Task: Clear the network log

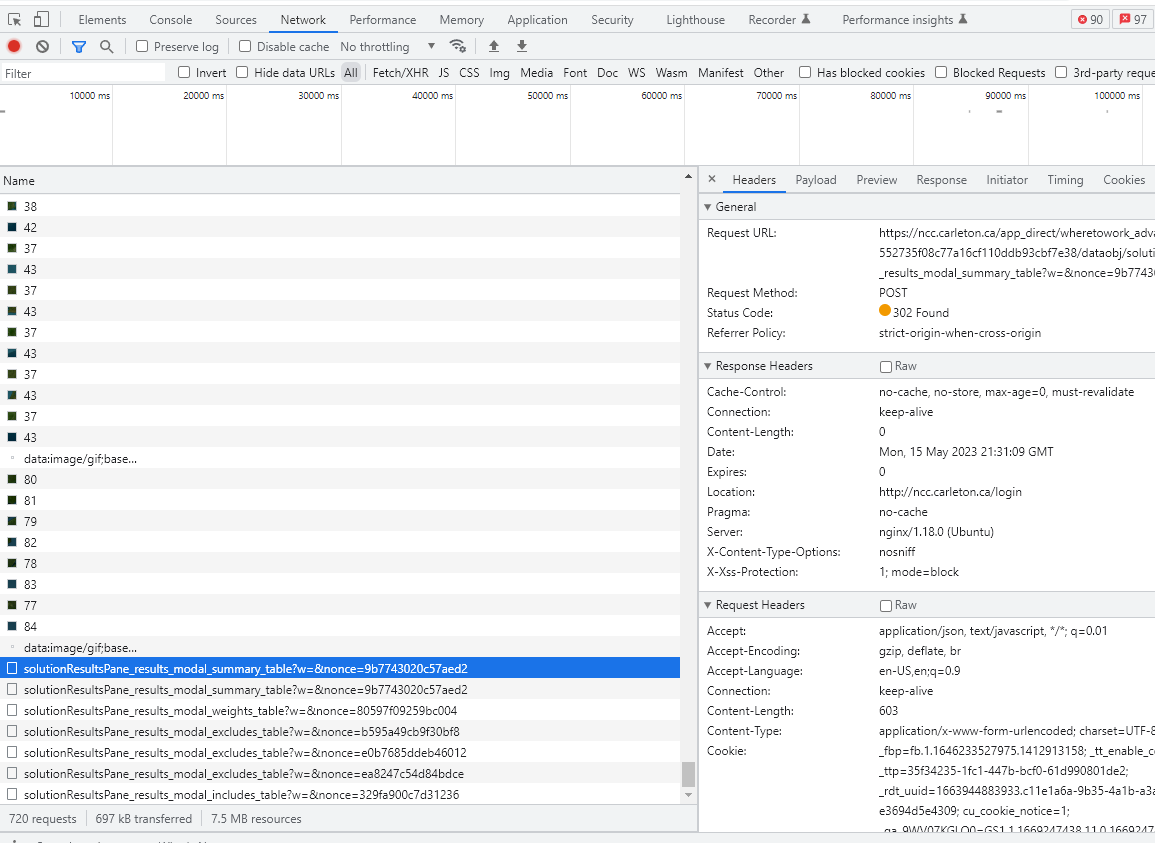Action: [41, 46]
